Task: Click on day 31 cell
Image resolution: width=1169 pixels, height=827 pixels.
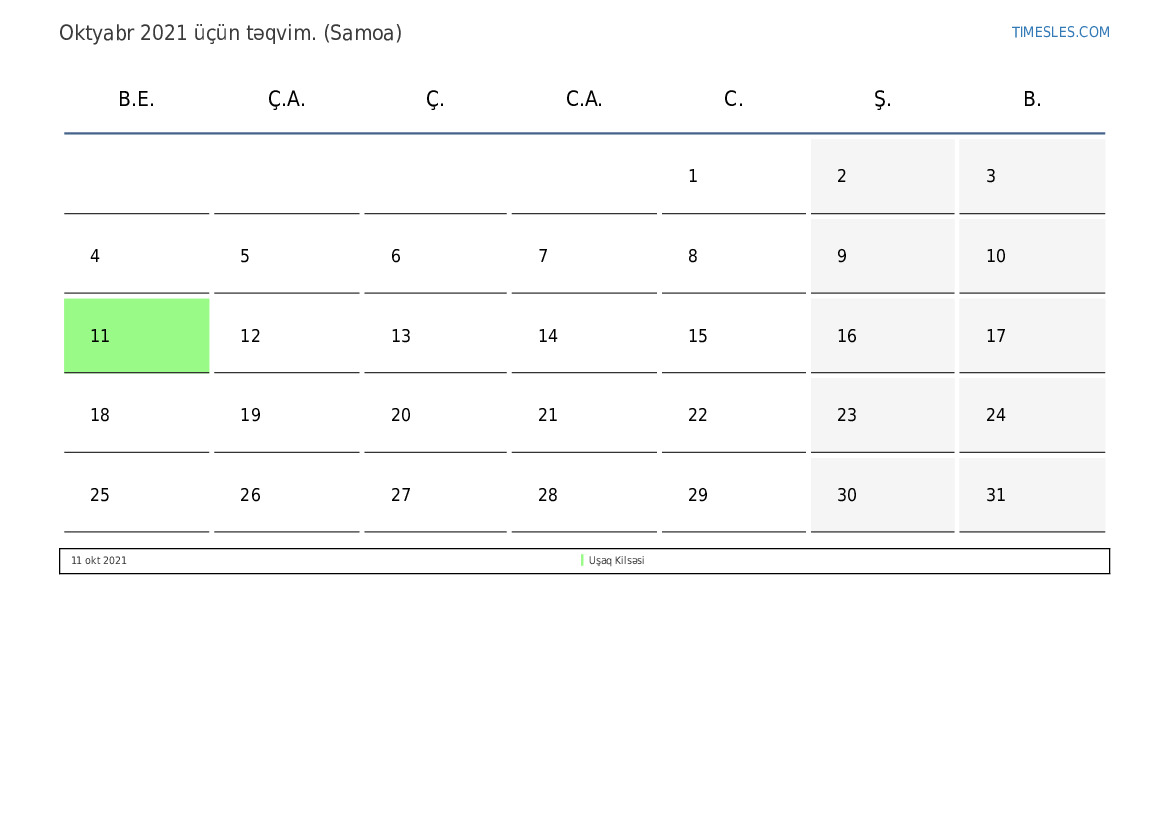Action: click(x=1031, y=495)
